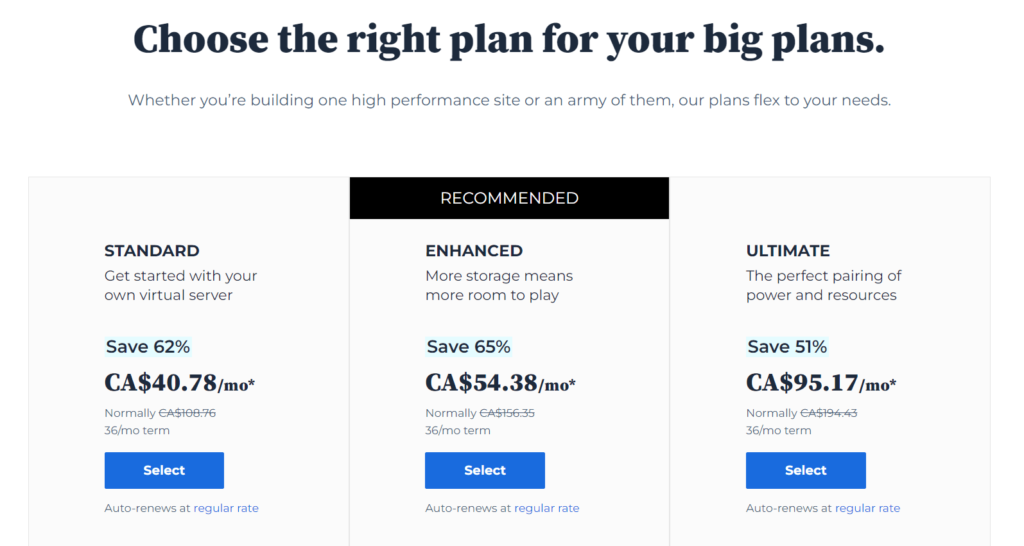Click the STANDARD plan heading
The width and height of the screenshot is (1024, 546).
point(152,251)
